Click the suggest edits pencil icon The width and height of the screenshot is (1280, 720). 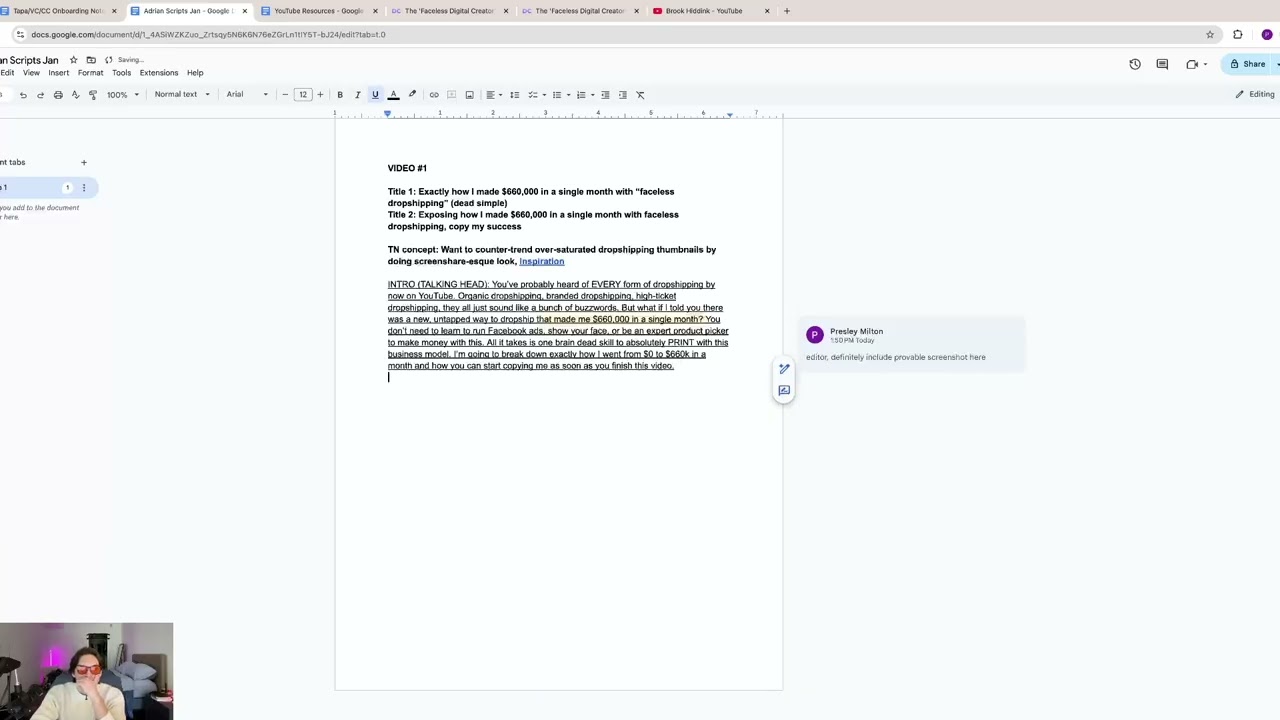point(784,369)
